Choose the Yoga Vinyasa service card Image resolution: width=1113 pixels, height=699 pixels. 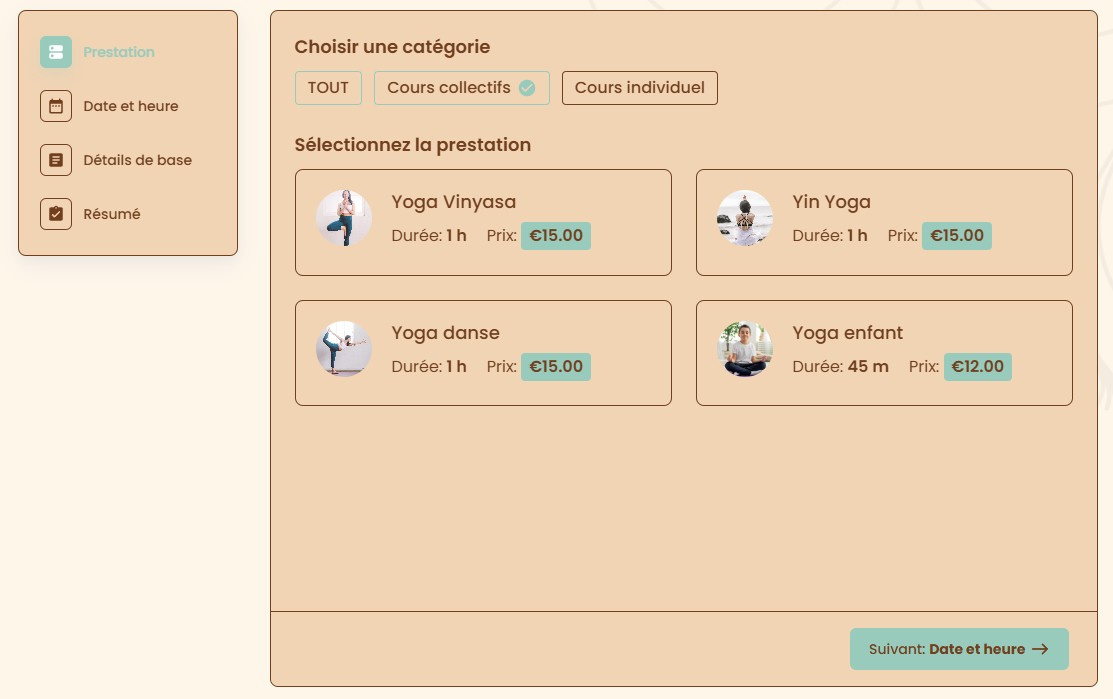click(483, 222)
